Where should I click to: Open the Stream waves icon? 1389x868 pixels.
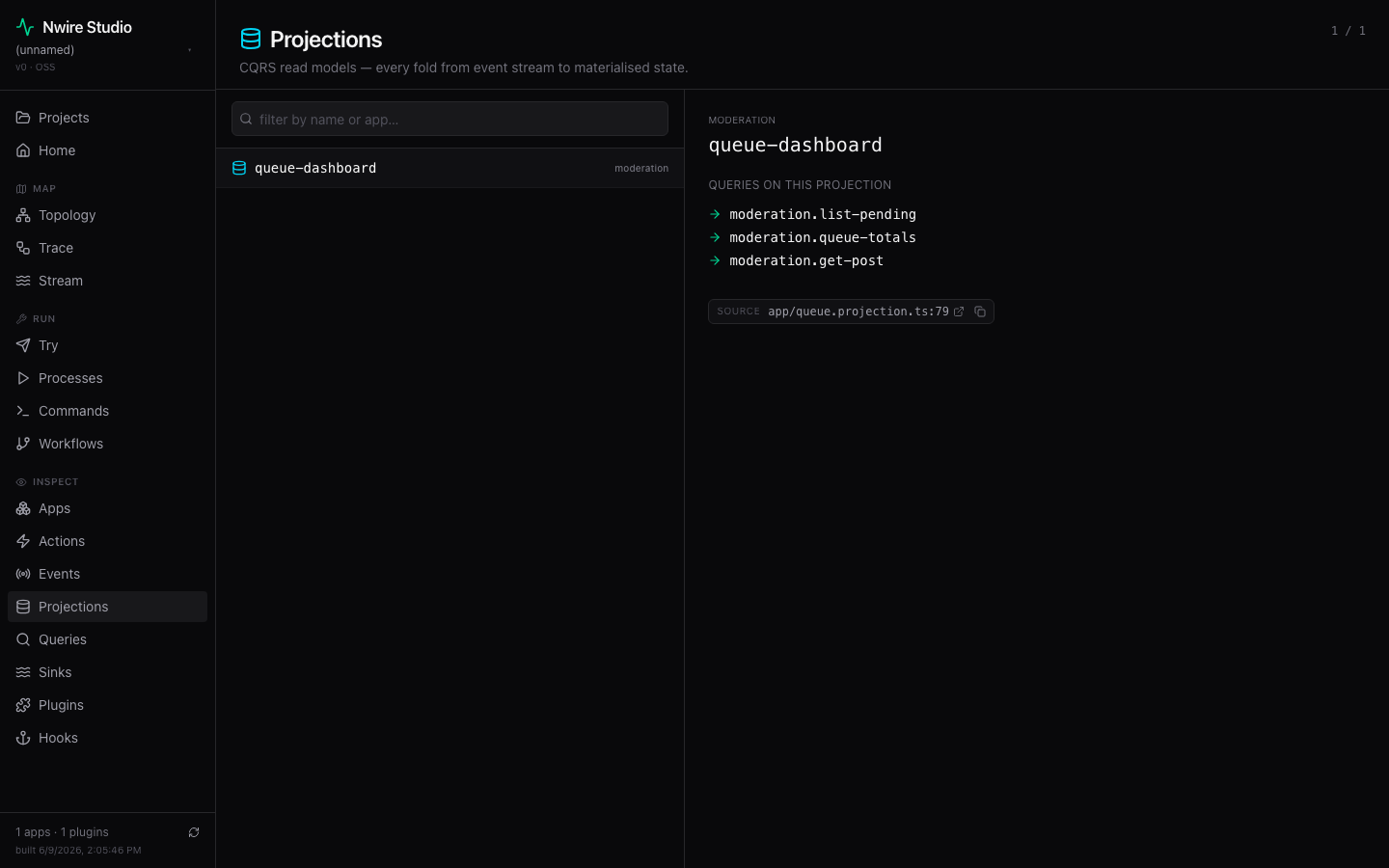click(23, 281)
